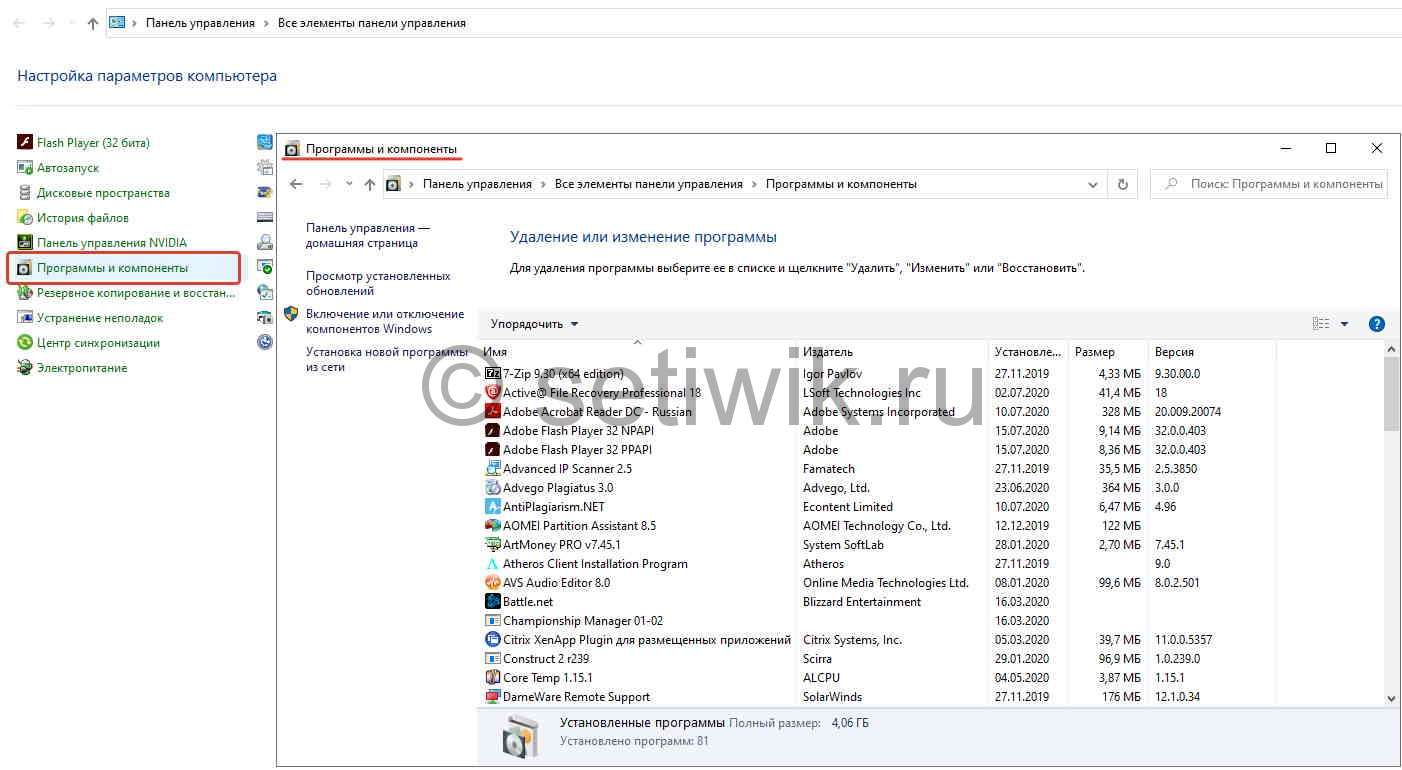Click the Active@ File Recovery icon
The height and width of the screenshot is (770, 1402).
[493, 393]
